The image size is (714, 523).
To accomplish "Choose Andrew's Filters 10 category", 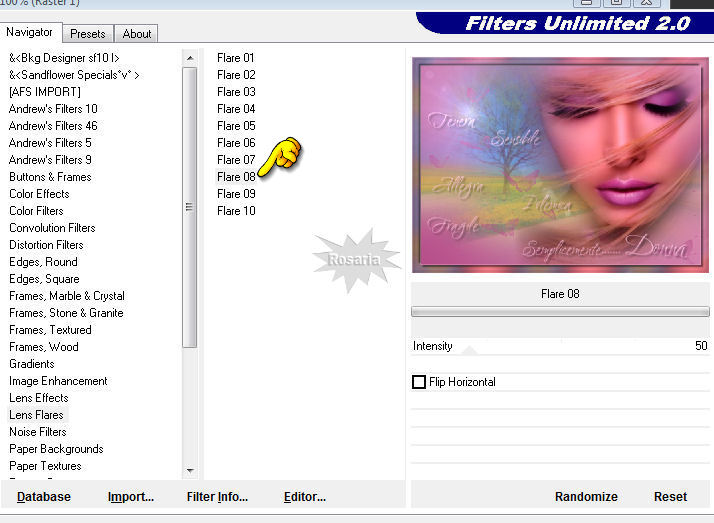I will point(53,109).
